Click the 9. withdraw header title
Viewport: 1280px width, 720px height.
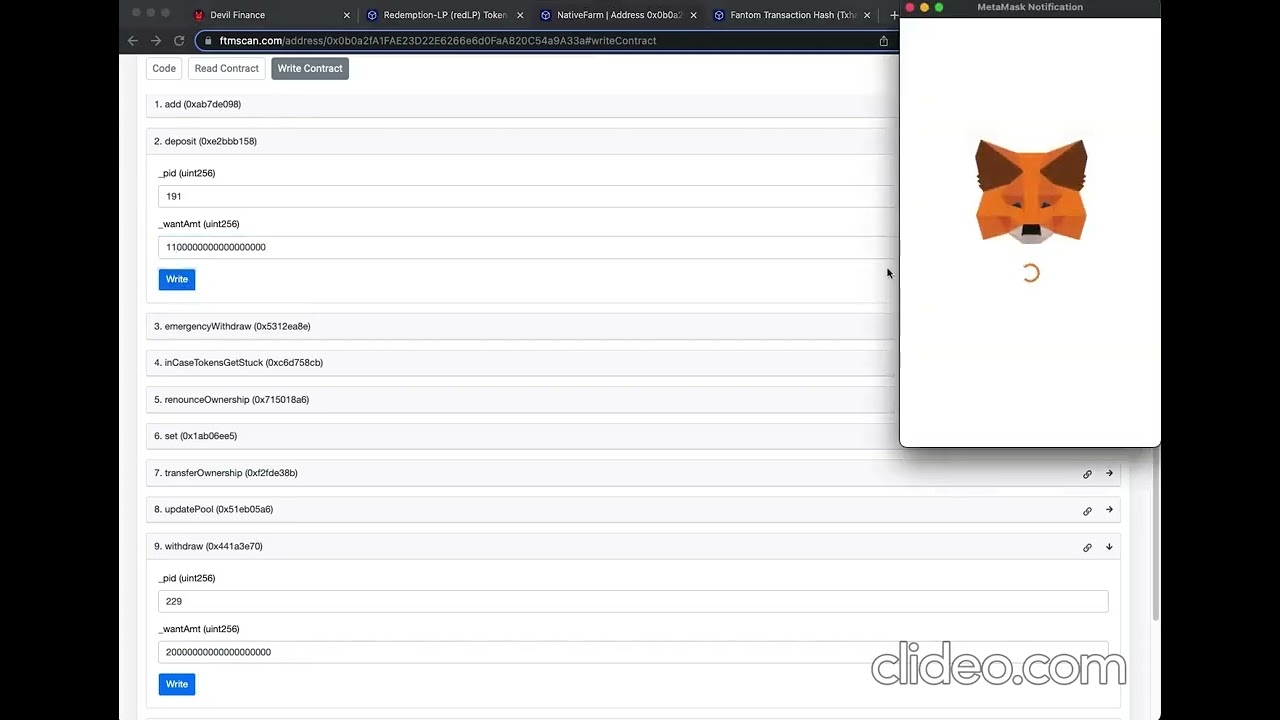click(208, 546)
